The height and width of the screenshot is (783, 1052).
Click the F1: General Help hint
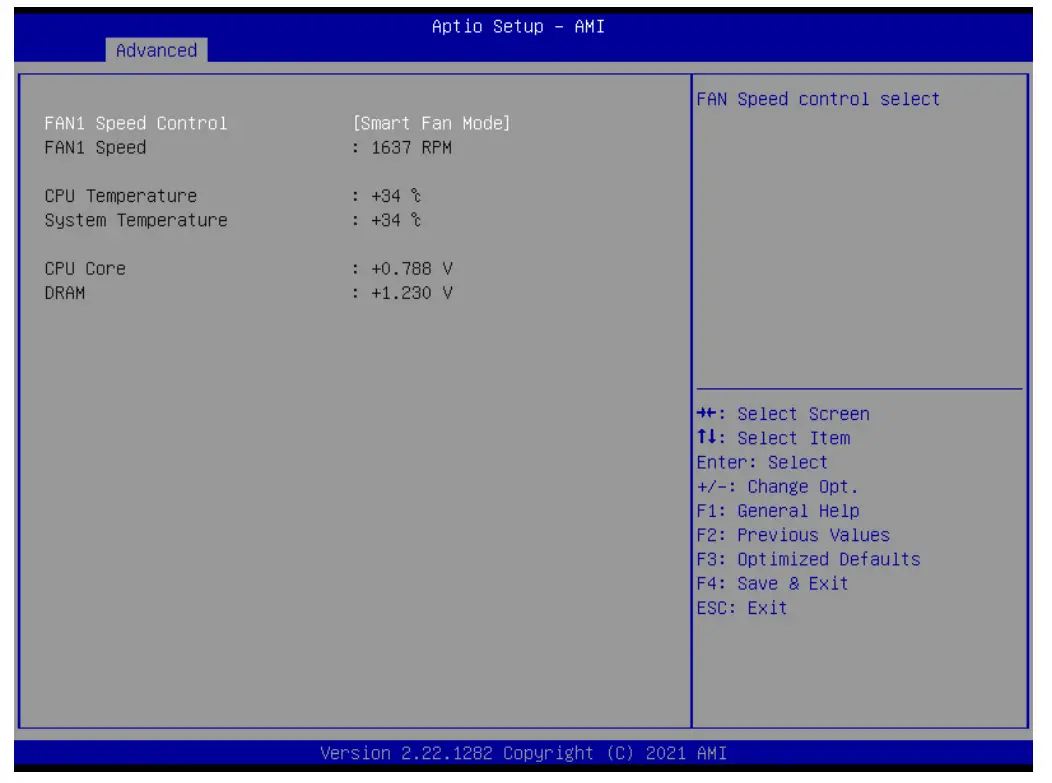pyautogui.click(x=778, y=511)
